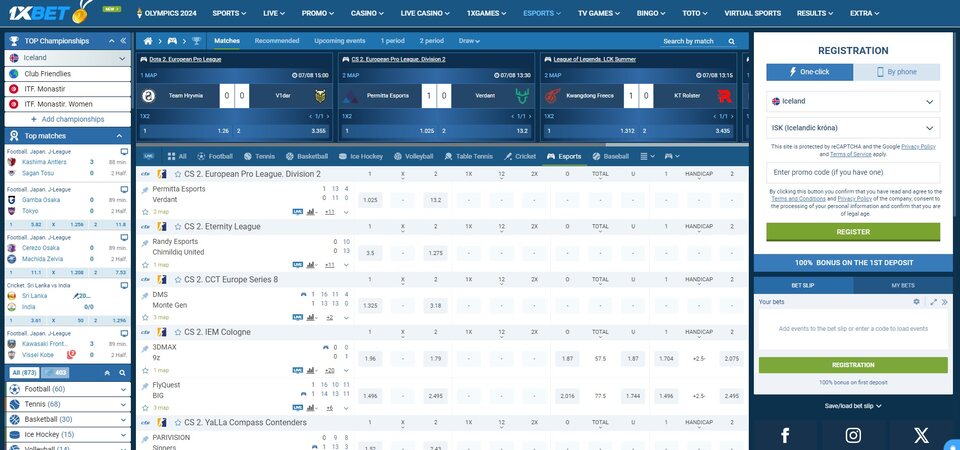
Task: Open stream icon for Kashima Antlers match
Action: (x=124, y=152)
